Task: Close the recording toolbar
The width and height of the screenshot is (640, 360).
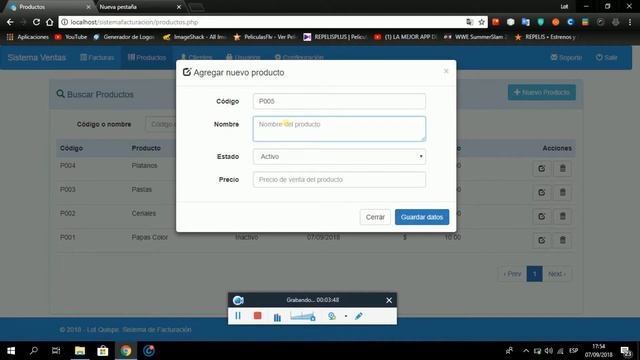Action: 389,300
